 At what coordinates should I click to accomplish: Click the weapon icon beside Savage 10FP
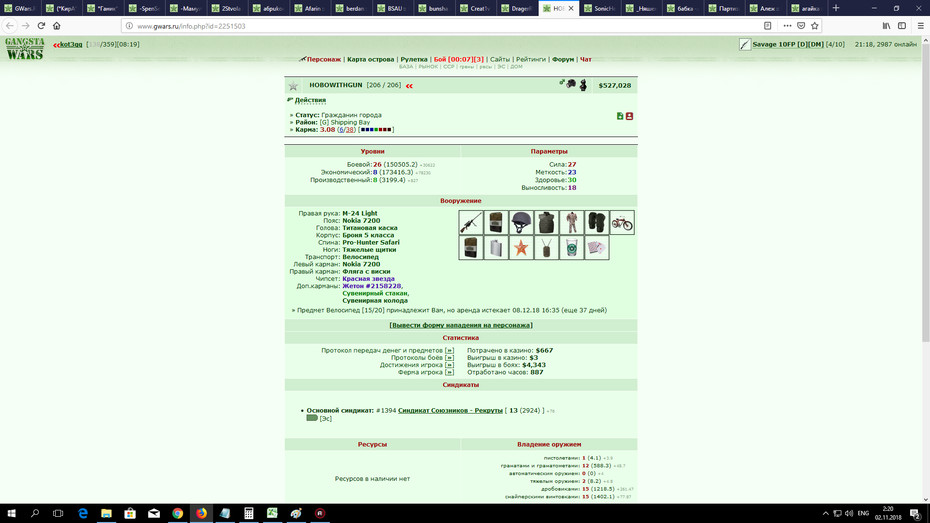745,44
